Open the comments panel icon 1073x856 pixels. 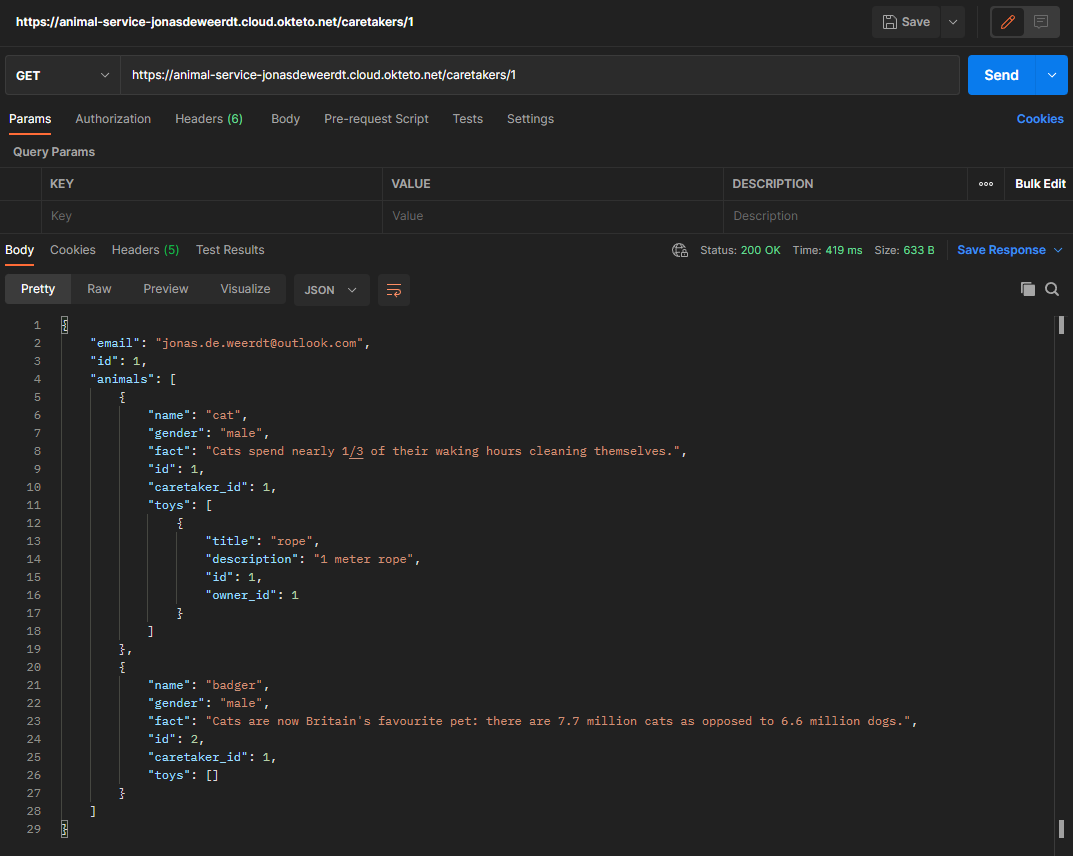tap(1040, 22)
